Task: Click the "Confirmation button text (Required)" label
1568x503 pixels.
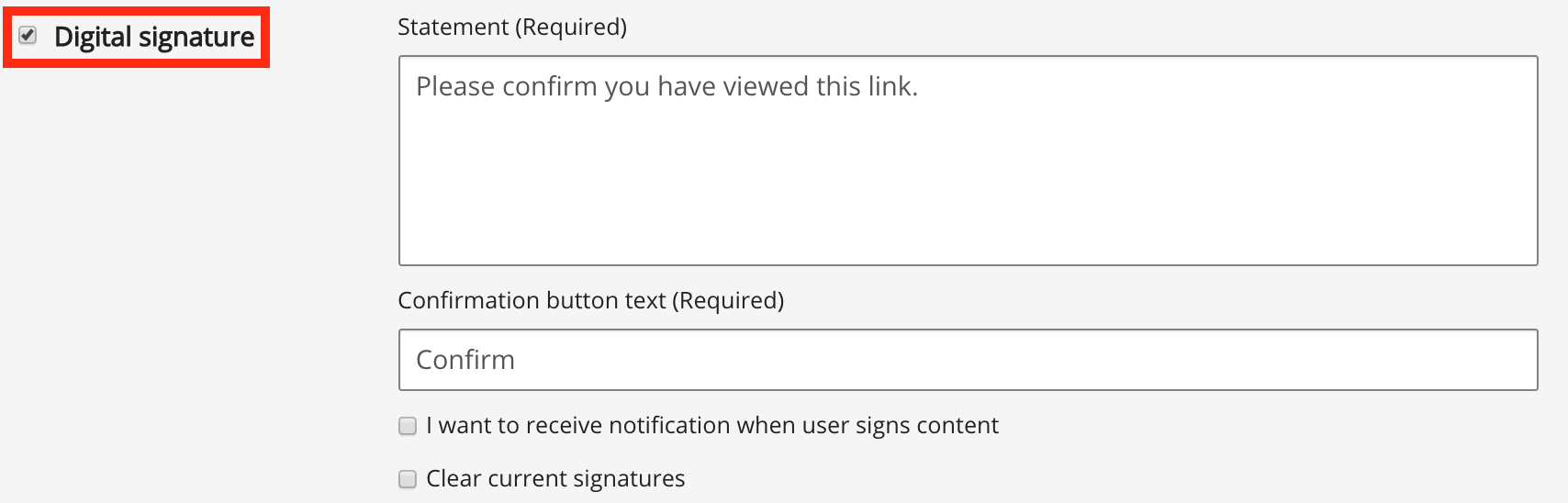Action: click(590, 300)
